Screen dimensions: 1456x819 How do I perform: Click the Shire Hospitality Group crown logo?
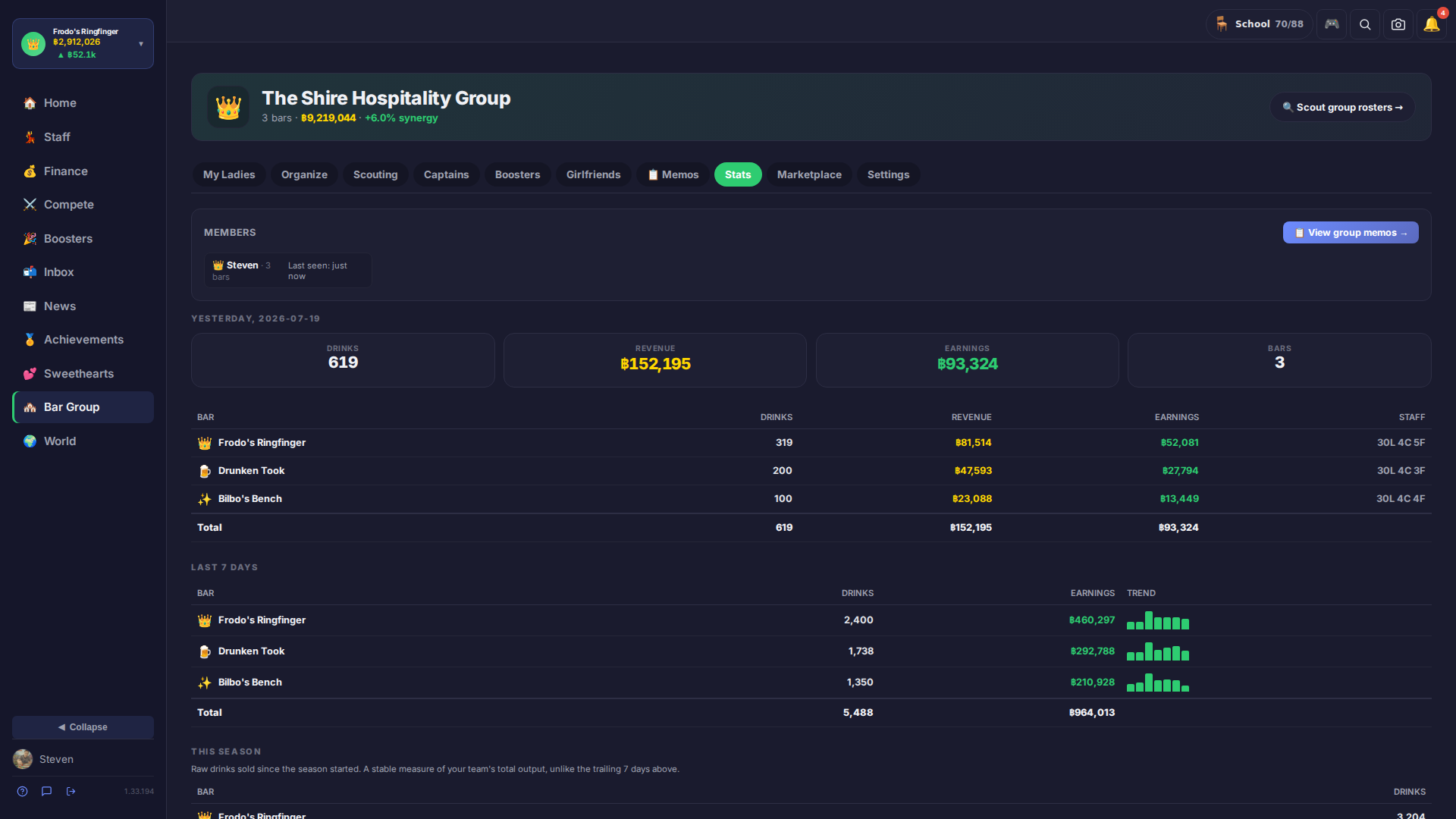click(228, 107)
